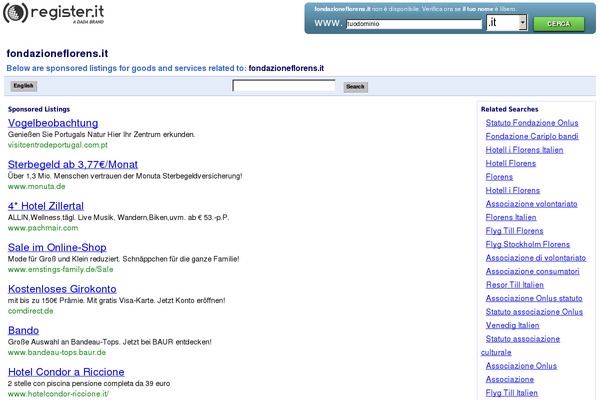The width and height of the screenshot is (600, 400).
Task: Click the www.monuta.de URL
Action: 37,186
